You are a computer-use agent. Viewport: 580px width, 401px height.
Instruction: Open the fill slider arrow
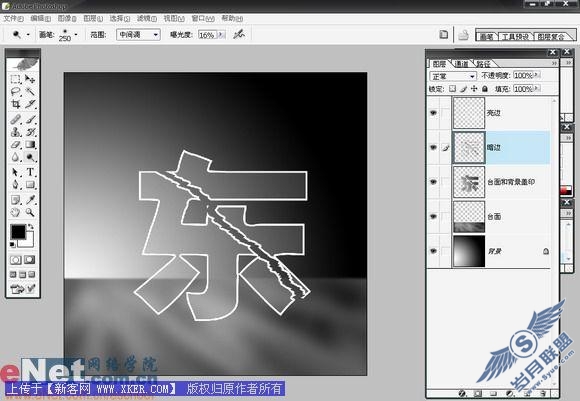(x=536, y=89)
